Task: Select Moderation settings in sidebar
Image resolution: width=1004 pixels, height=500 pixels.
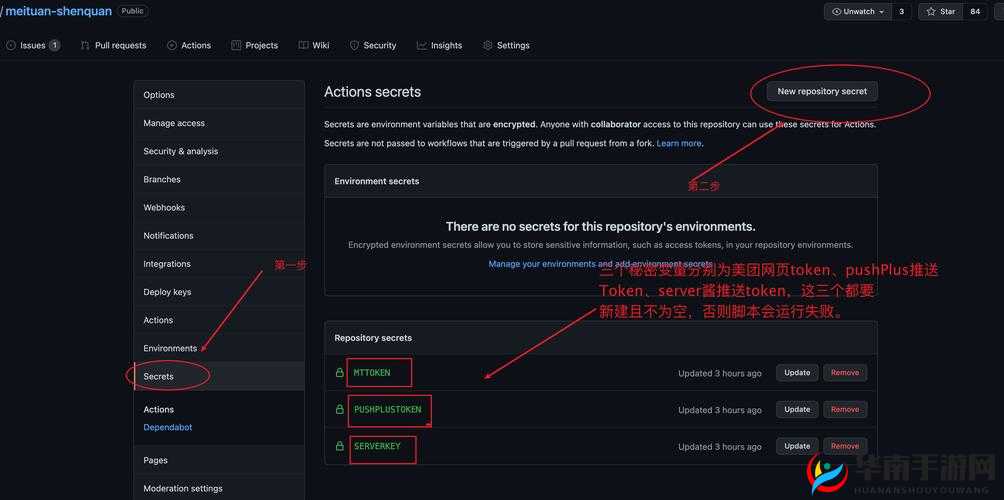Action: 219,488
